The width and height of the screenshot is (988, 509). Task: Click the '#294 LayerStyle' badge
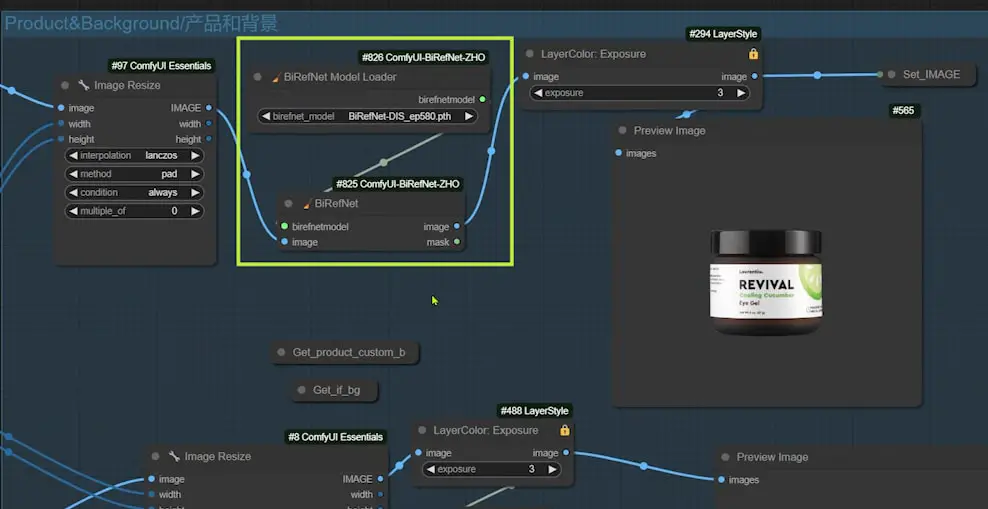(x=723, y=34)
